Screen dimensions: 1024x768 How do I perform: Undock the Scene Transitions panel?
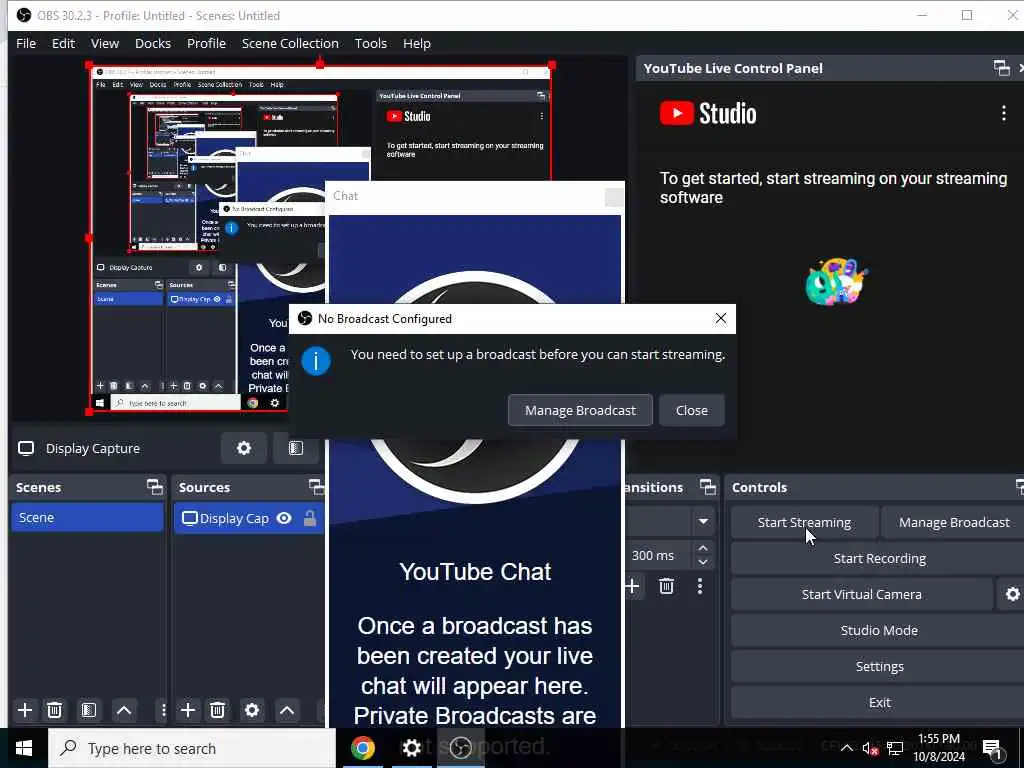708,487
